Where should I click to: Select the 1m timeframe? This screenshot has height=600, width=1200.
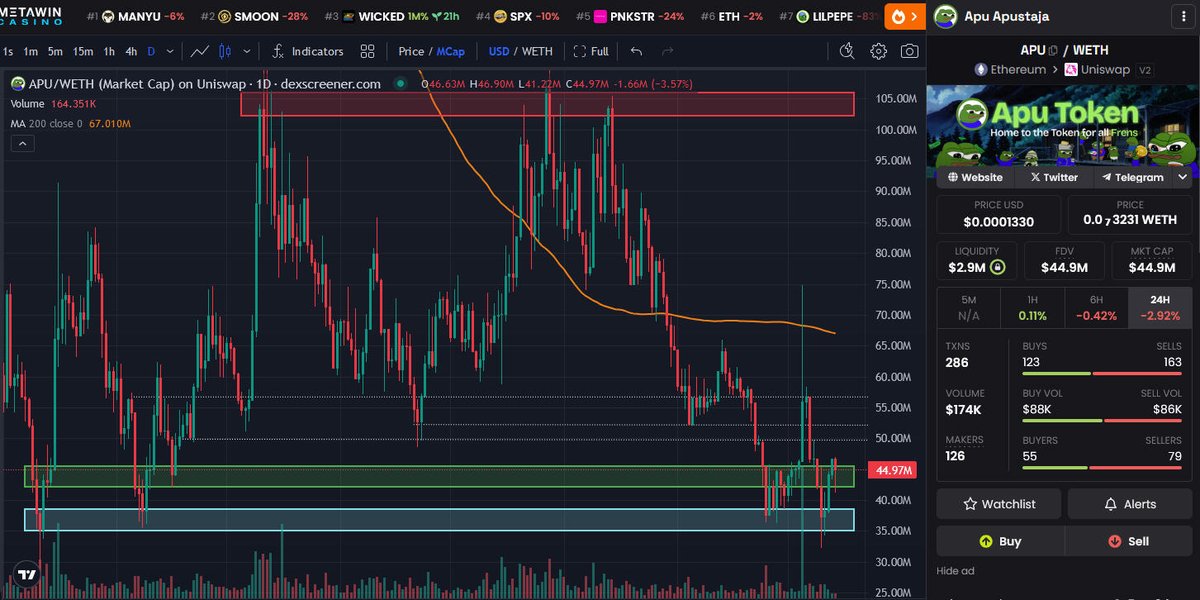point(31,51)
